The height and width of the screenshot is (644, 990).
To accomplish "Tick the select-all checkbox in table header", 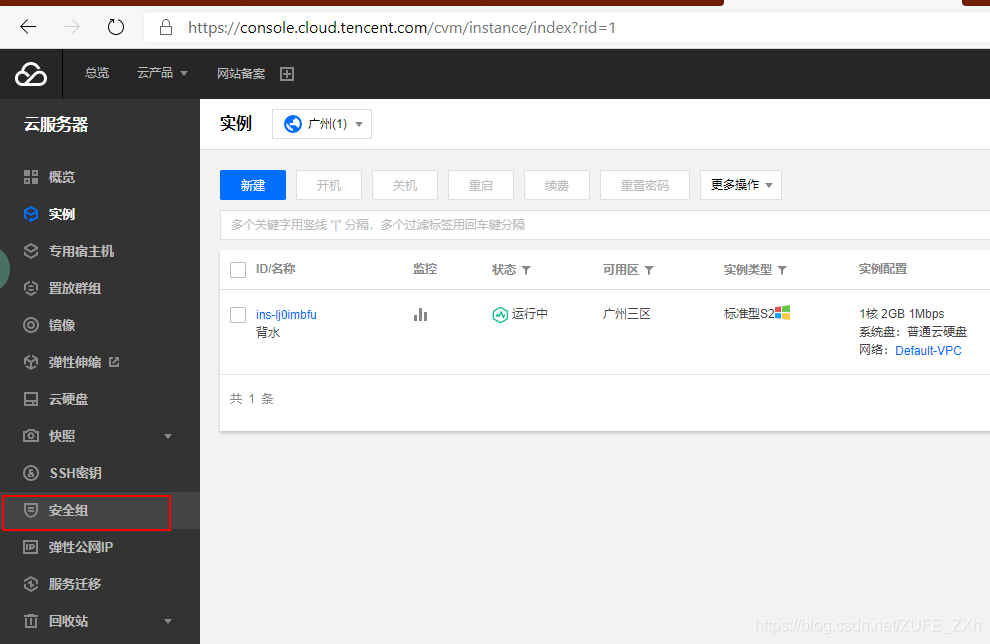I will pyautogui.click(x=238, y=270).
